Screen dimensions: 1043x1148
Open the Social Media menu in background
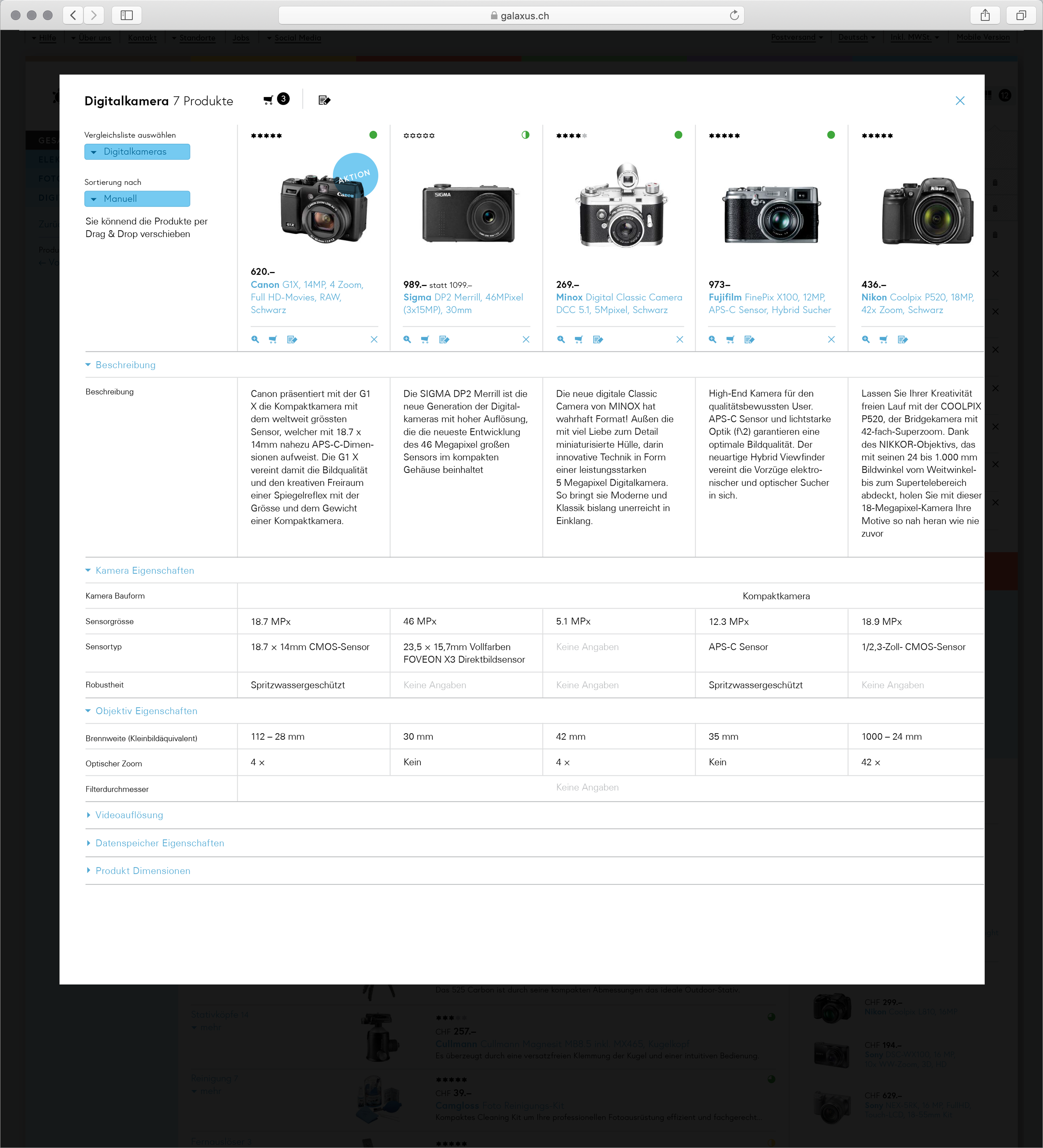click(x=294, y=38)
